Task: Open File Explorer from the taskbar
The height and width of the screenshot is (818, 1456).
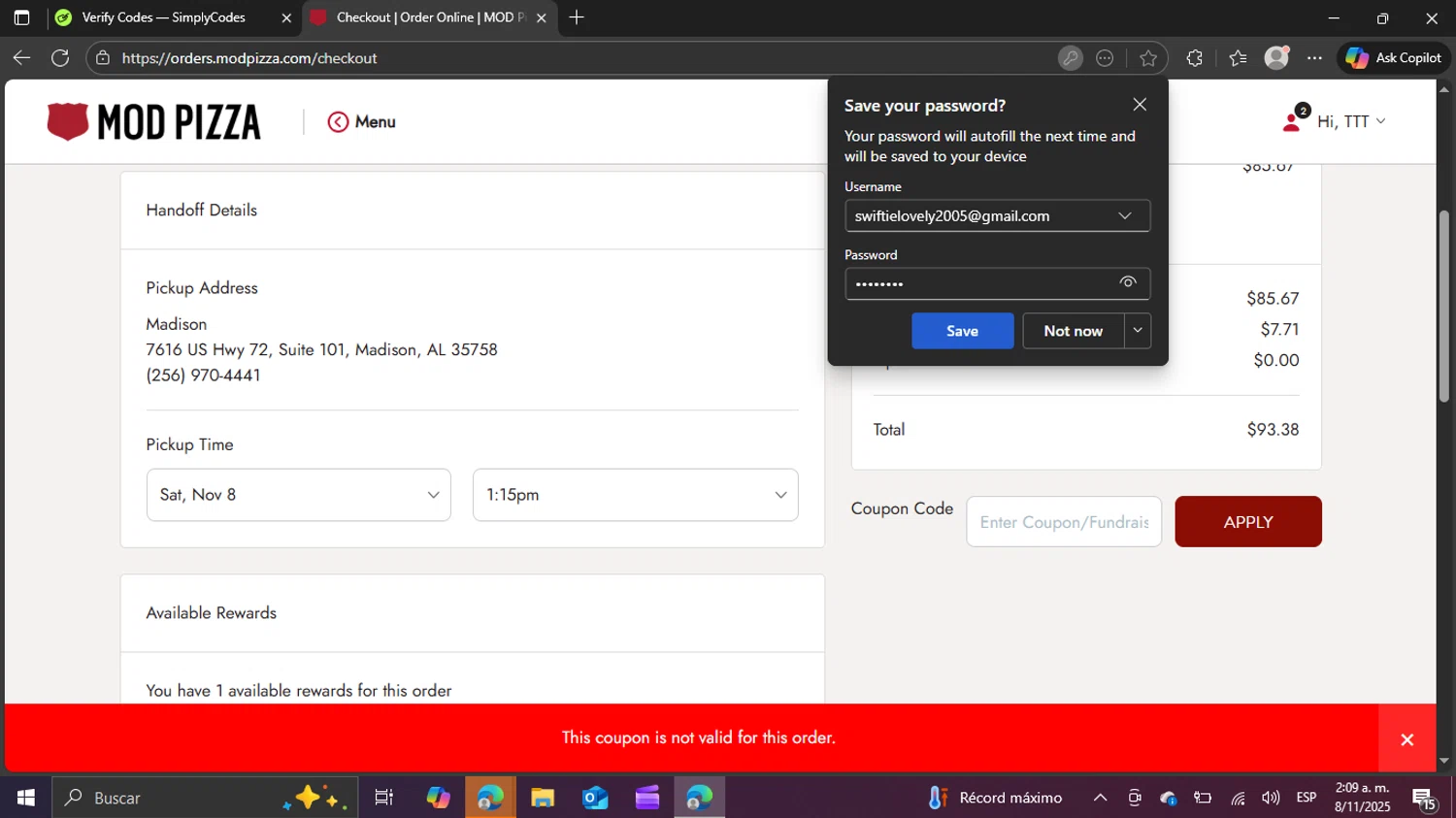Action: click(542, 798)
